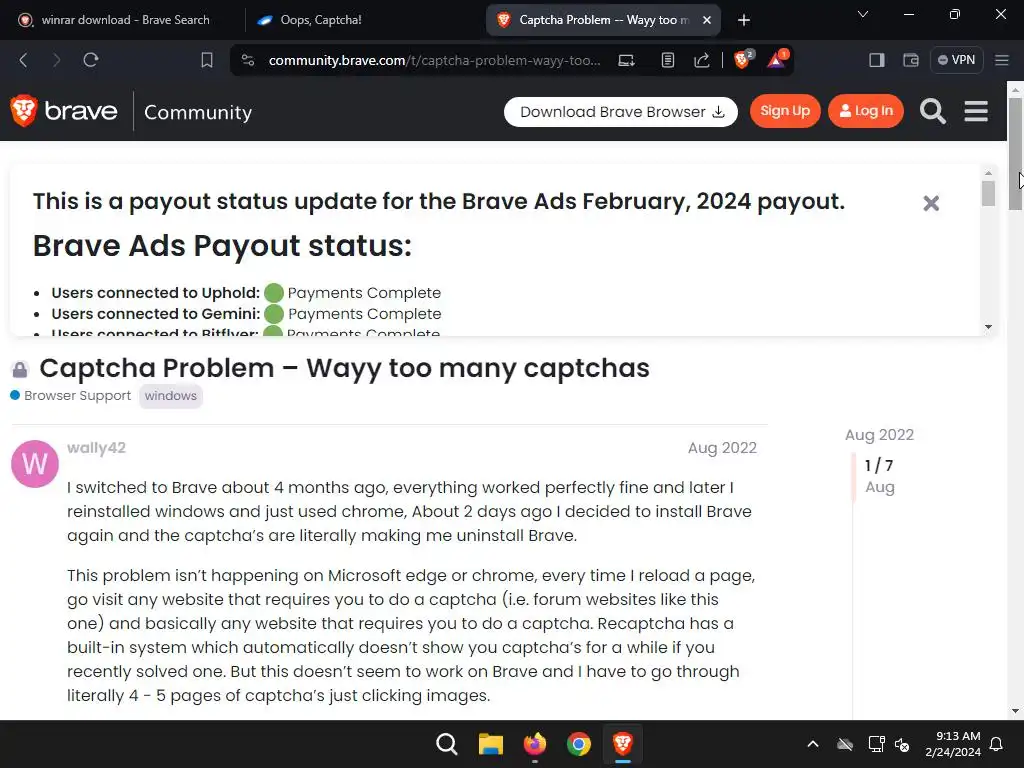Click the Brave icon in the taskbar
The width and height of the screenshot is (1024, 768).
point(622,744)
